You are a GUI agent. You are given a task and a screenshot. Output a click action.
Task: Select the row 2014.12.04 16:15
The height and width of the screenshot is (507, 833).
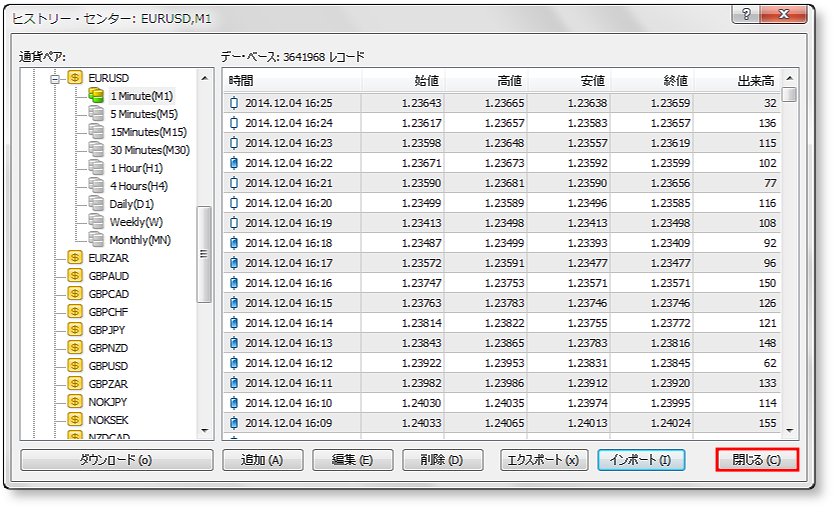[x=502, y=303]
